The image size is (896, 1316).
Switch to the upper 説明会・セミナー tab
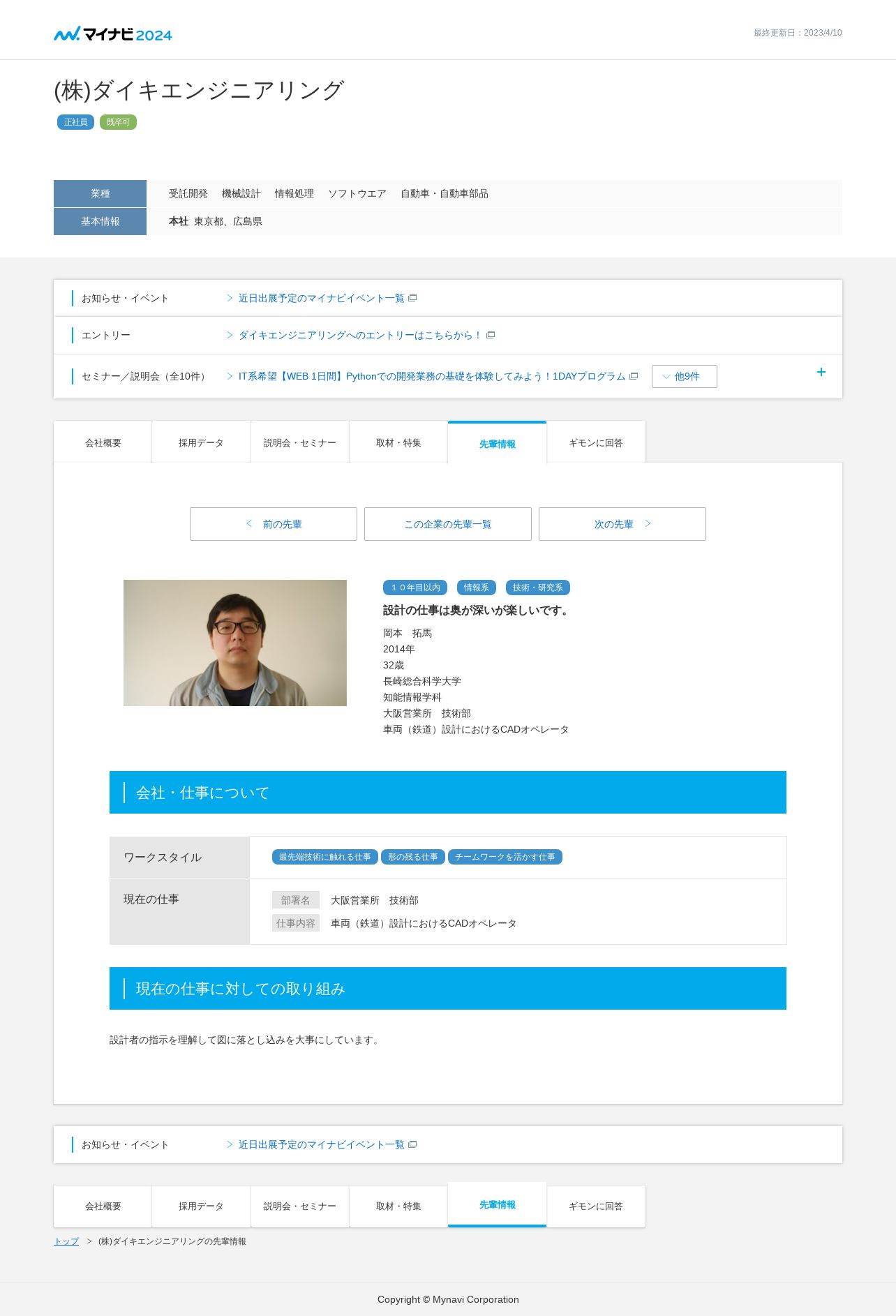[x=300, y=442]
